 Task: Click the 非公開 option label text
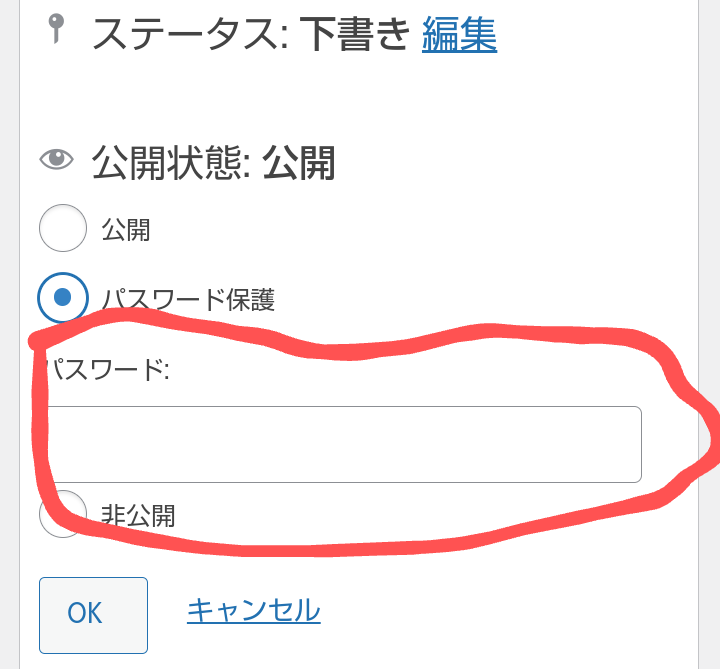138,515
